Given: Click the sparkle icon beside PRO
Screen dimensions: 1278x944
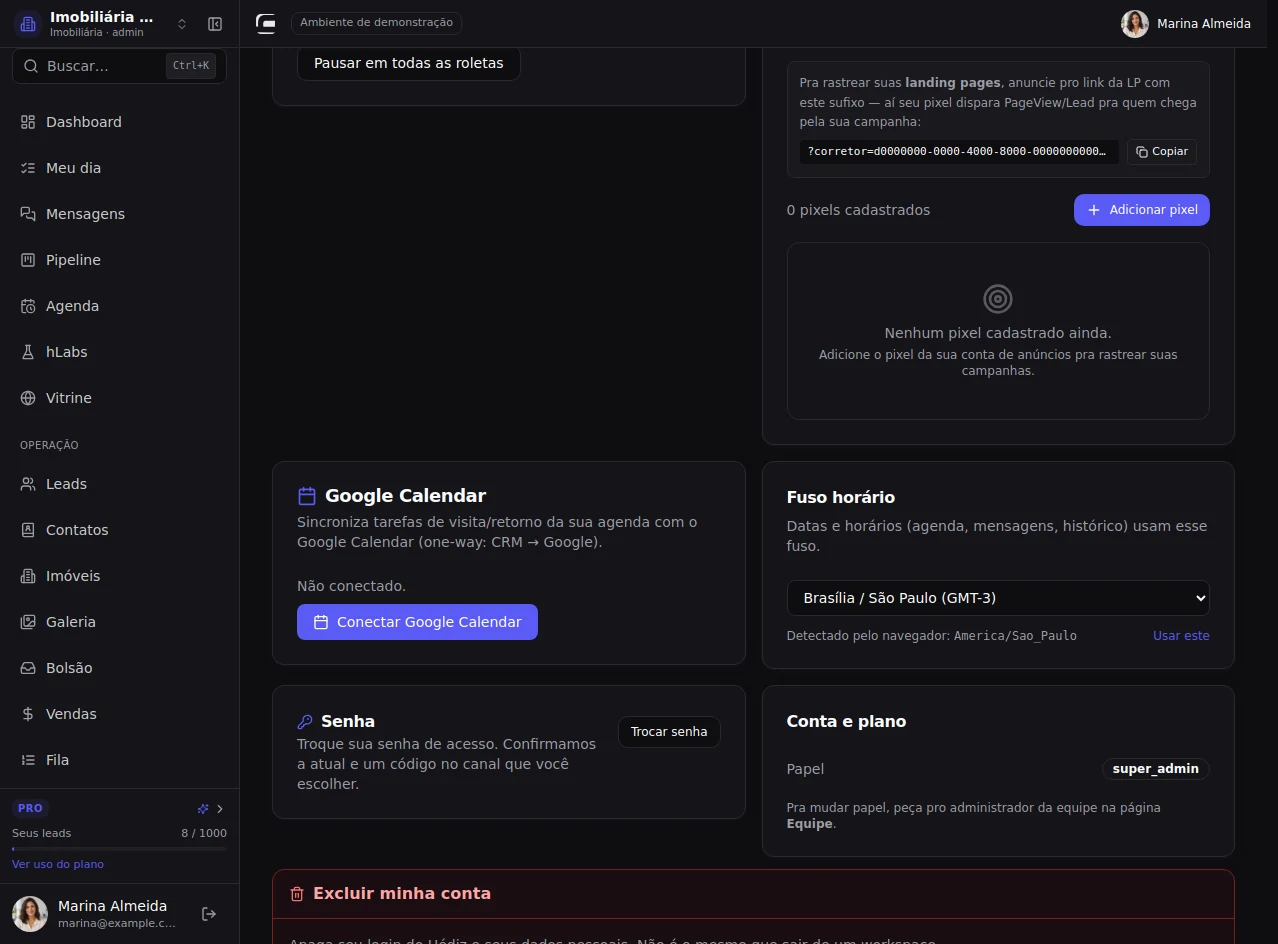Looking at the screenshot, I should click(203, 808).
